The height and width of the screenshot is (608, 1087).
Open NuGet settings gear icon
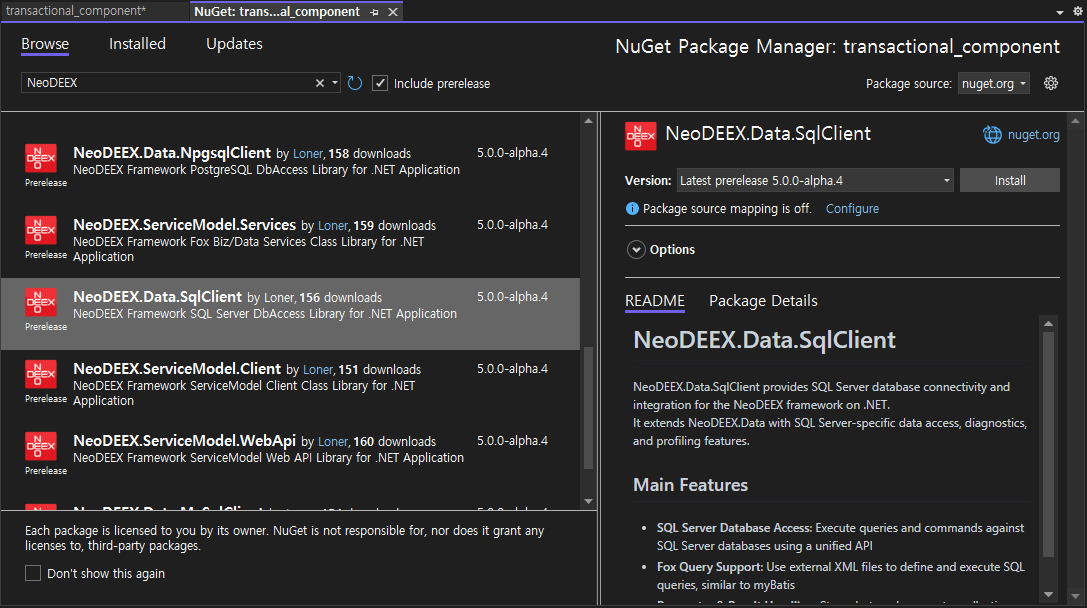(1050, 83)
